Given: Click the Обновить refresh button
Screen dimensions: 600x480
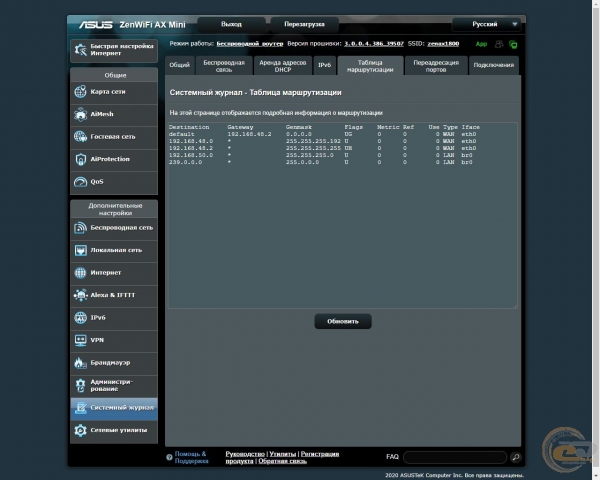Looking at the screenshot, I should (343, 322).
